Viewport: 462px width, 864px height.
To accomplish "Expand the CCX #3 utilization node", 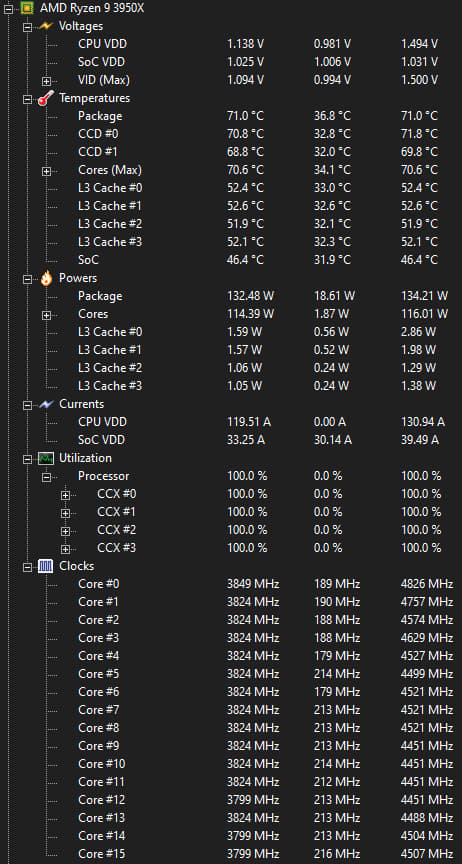I will [66, 549].
